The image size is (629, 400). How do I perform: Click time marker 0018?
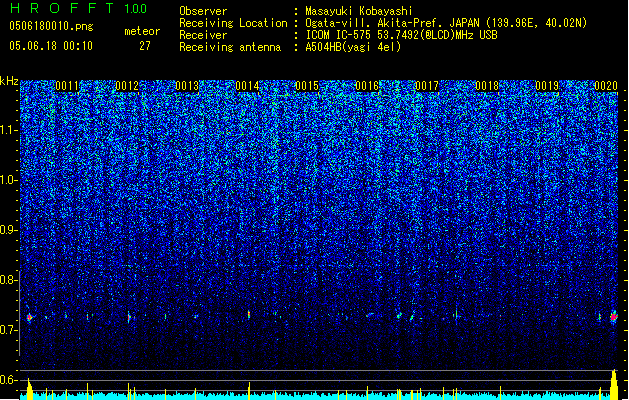[x=487, y=86]
